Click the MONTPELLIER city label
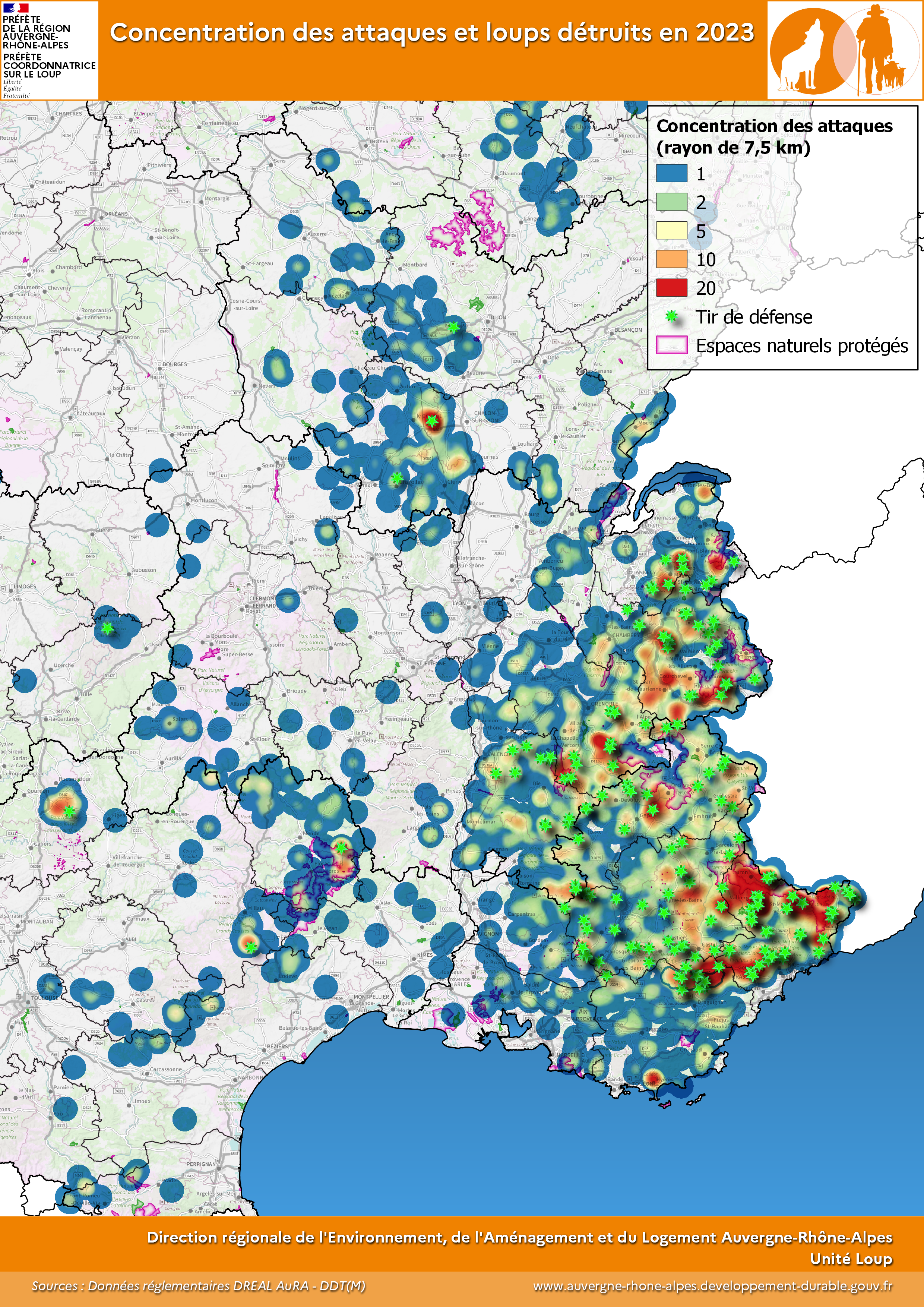 [371, 997]
